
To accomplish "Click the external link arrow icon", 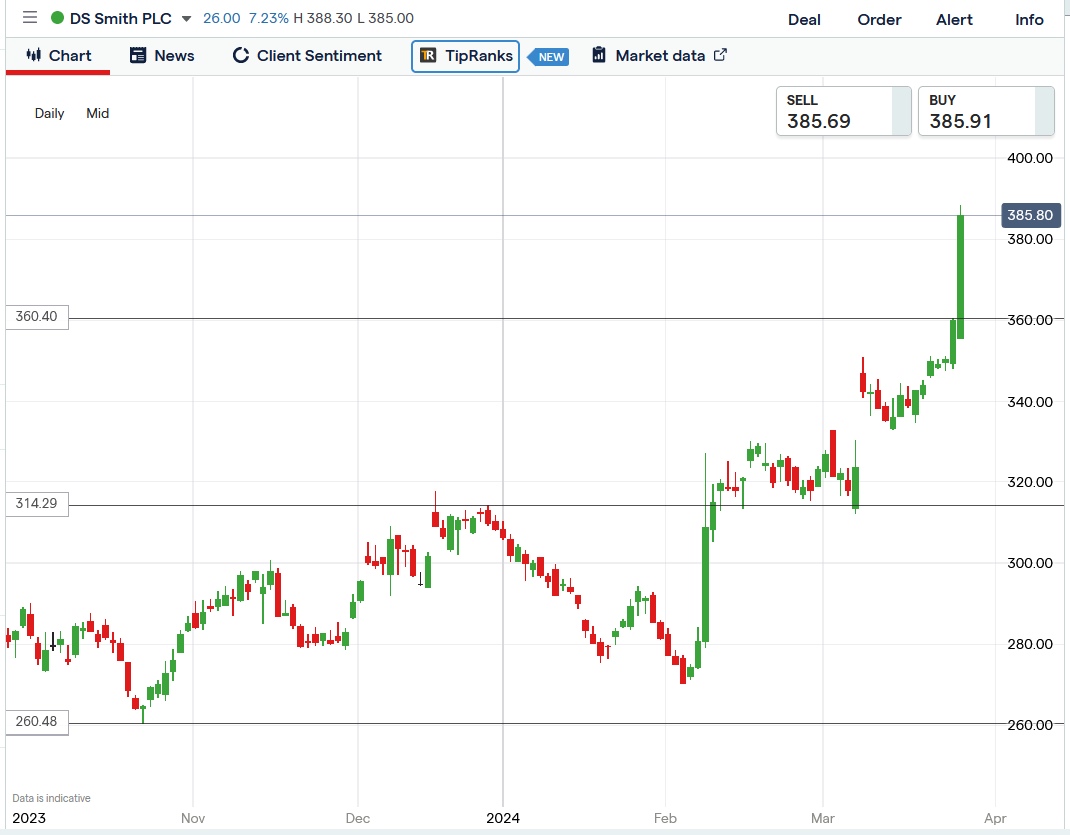I will (720, 55).
